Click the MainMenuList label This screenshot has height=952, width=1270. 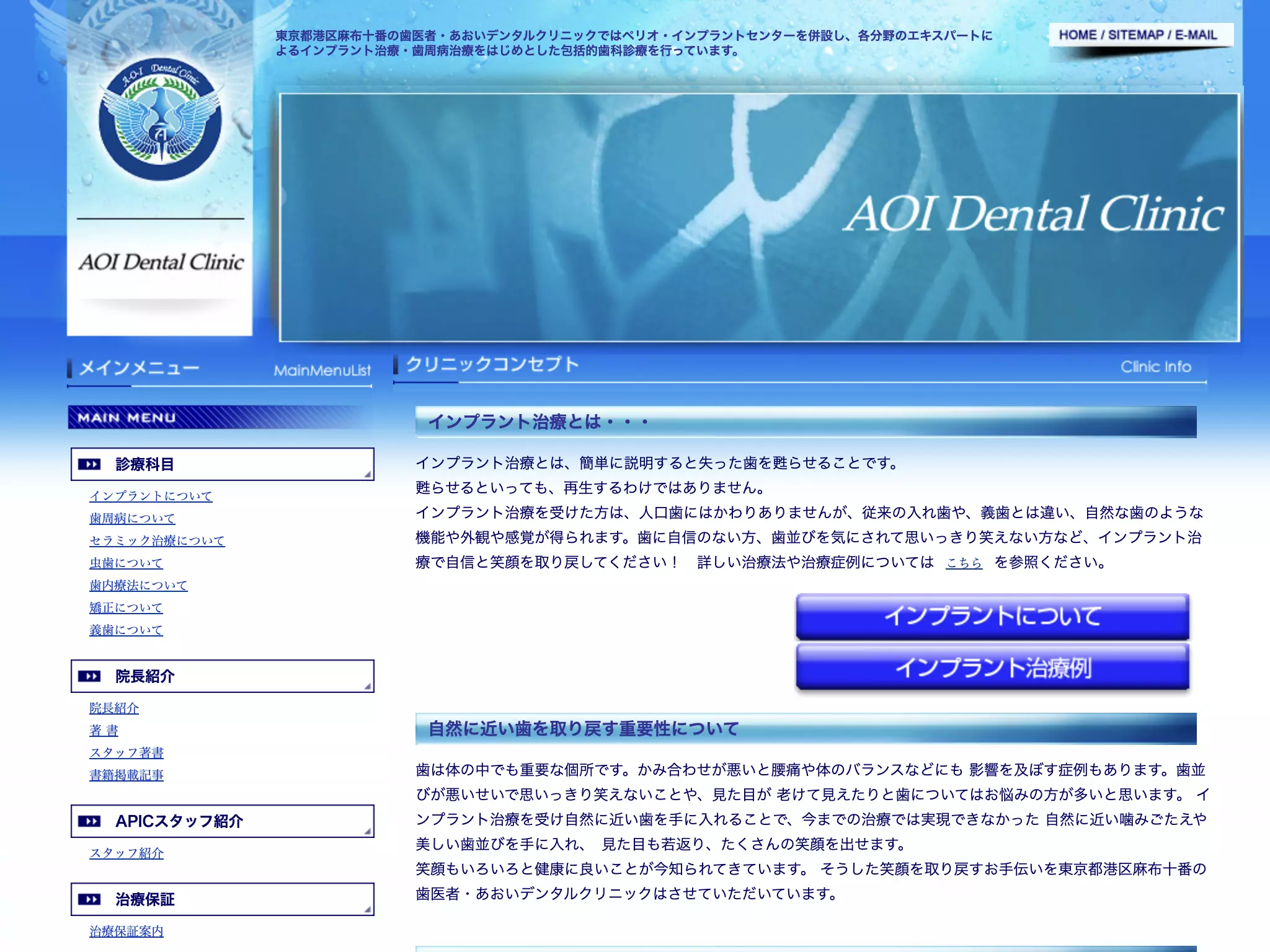pyautogui.click(x=322, y=371)
